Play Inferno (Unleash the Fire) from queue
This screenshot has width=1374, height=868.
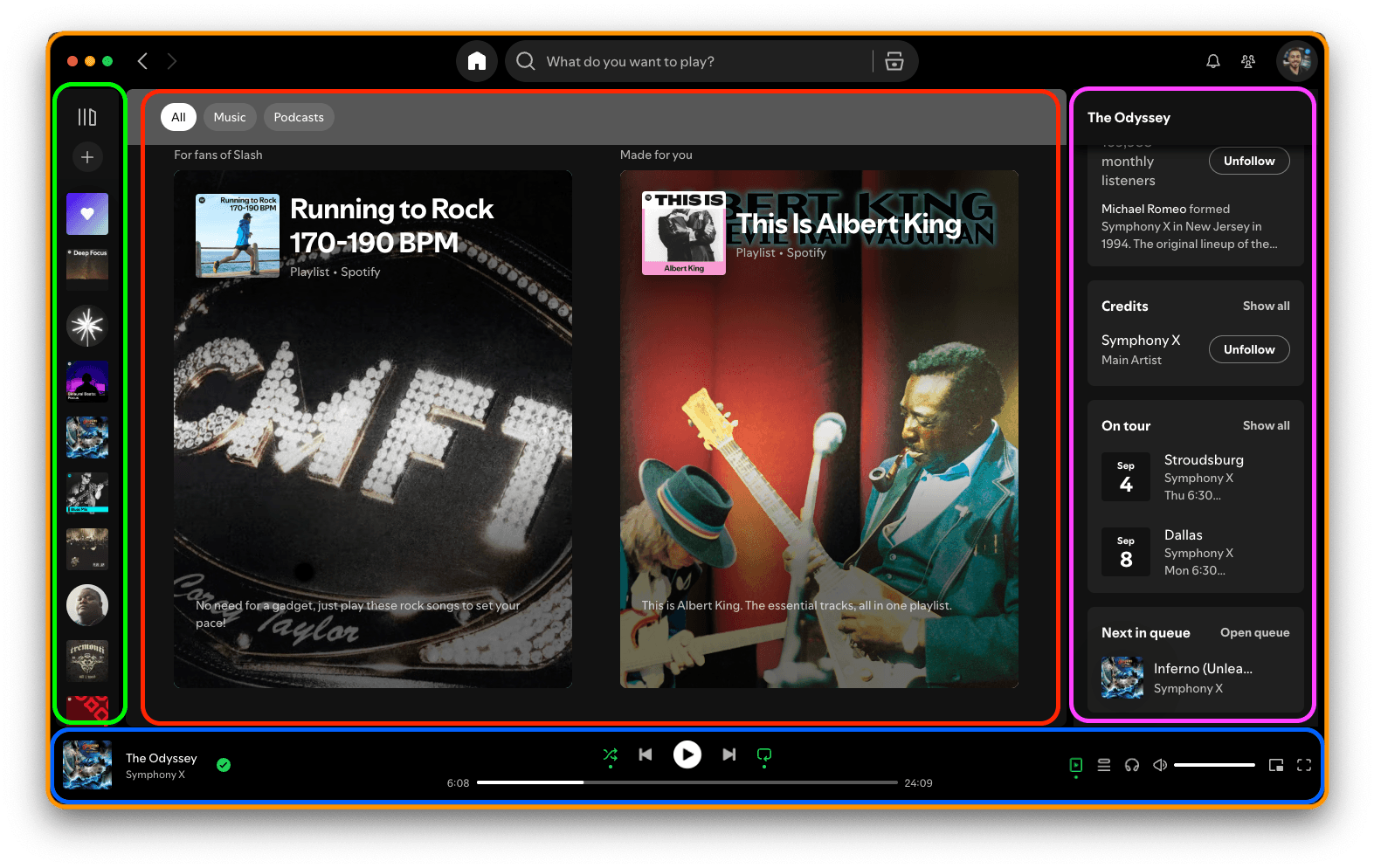(1195, 678)
